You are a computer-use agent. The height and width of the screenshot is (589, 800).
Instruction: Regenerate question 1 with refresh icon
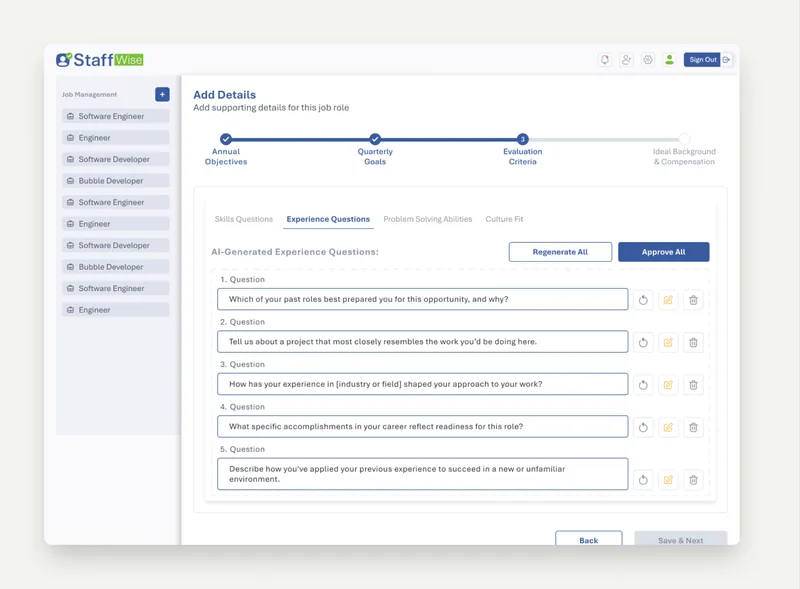click(x=643, y=300)
